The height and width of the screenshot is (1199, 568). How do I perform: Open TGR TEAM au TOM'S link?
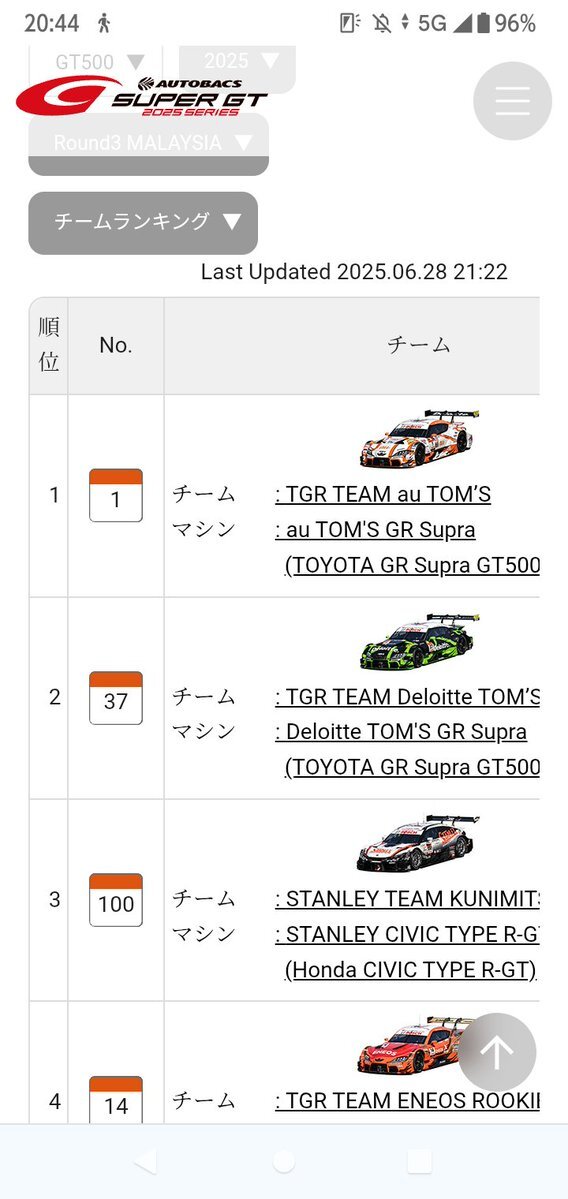point(383,495)
